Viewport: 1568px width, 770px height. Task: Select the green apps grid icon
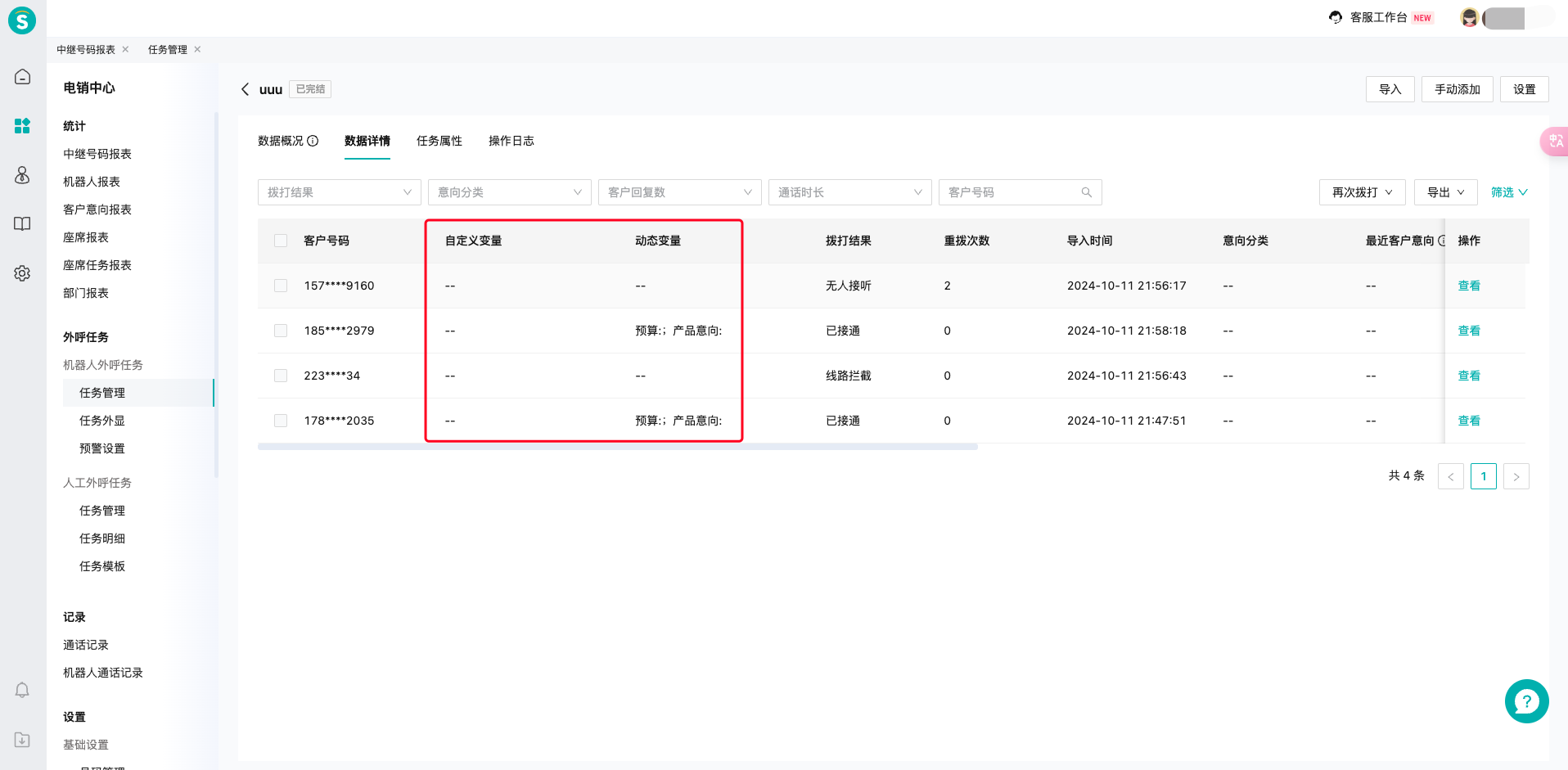(22, 125)
